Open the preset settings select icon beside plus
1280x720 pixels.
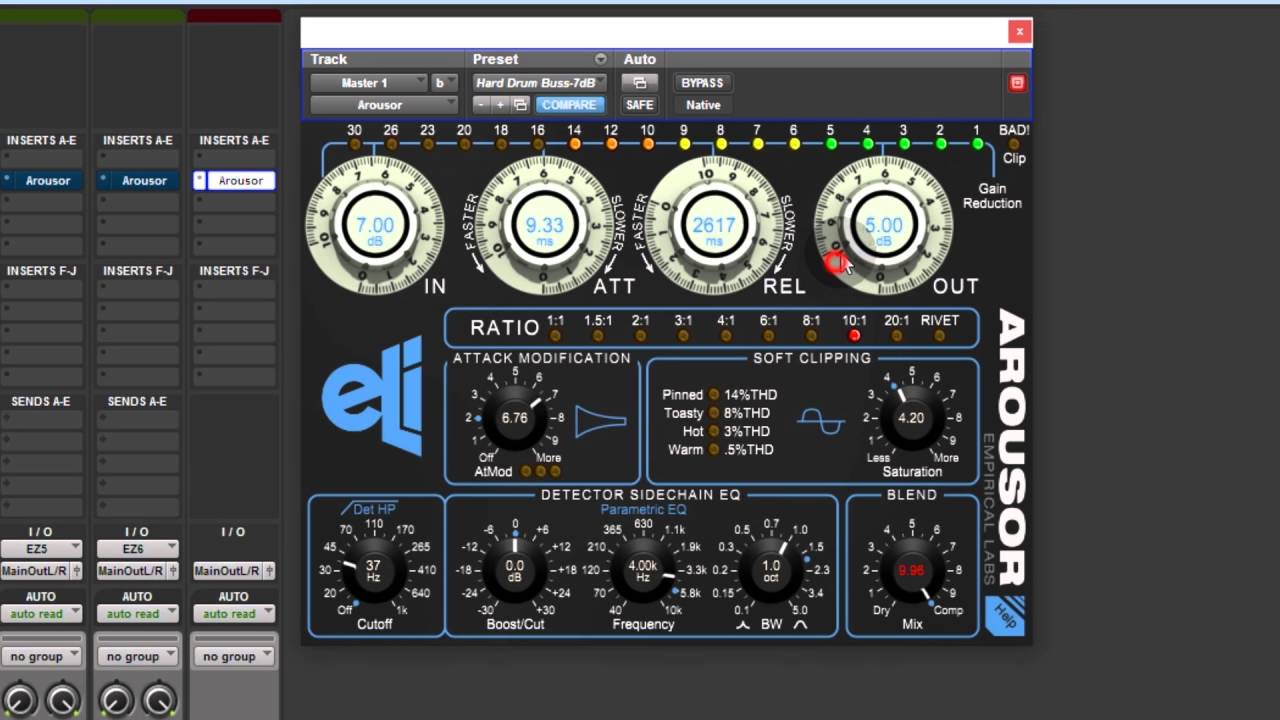coord(520,105)
